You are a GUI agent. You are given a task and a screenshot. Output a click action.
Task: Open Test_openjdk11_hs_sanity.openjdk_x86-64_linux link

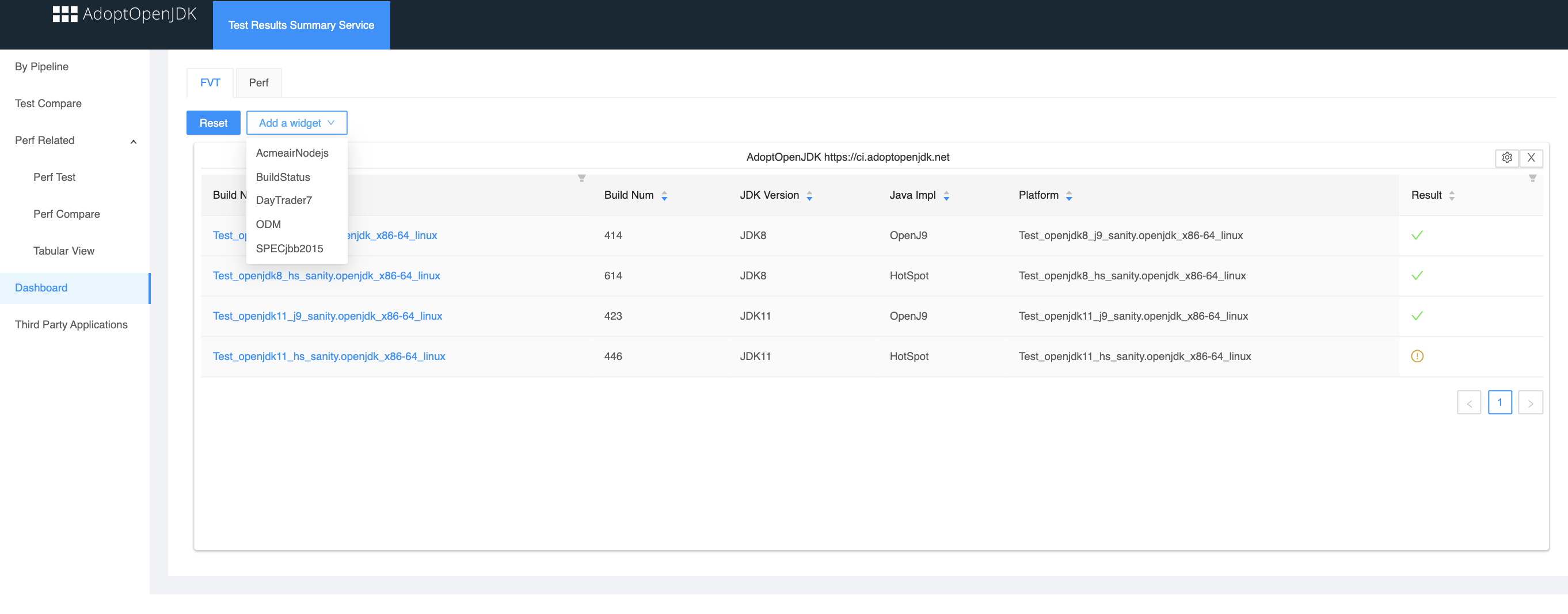(x=329, y=357)
